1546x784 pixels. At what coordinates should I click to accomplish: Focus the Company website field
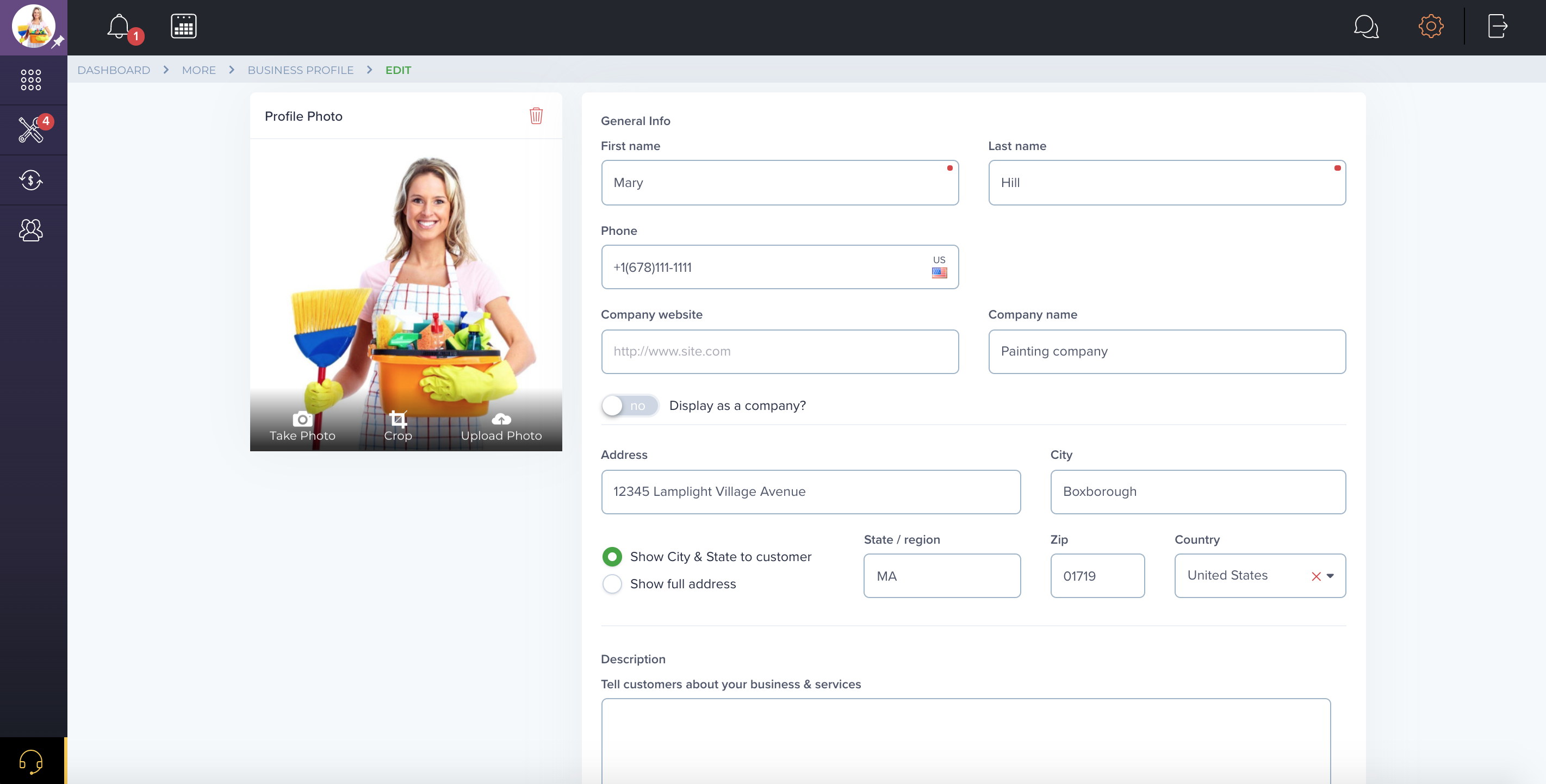click(780, 352)
